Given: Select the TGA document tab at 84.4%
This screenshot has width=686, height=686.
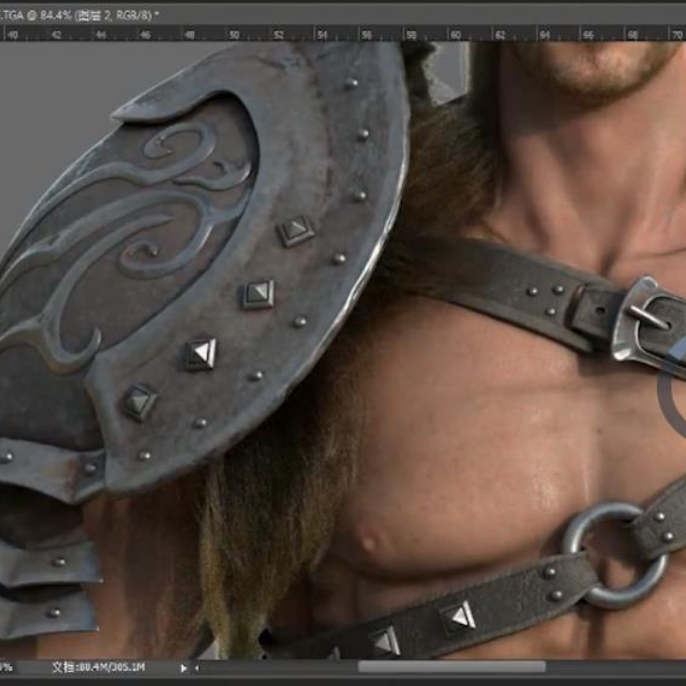Looking at the screenshot, I should (79, 15).
